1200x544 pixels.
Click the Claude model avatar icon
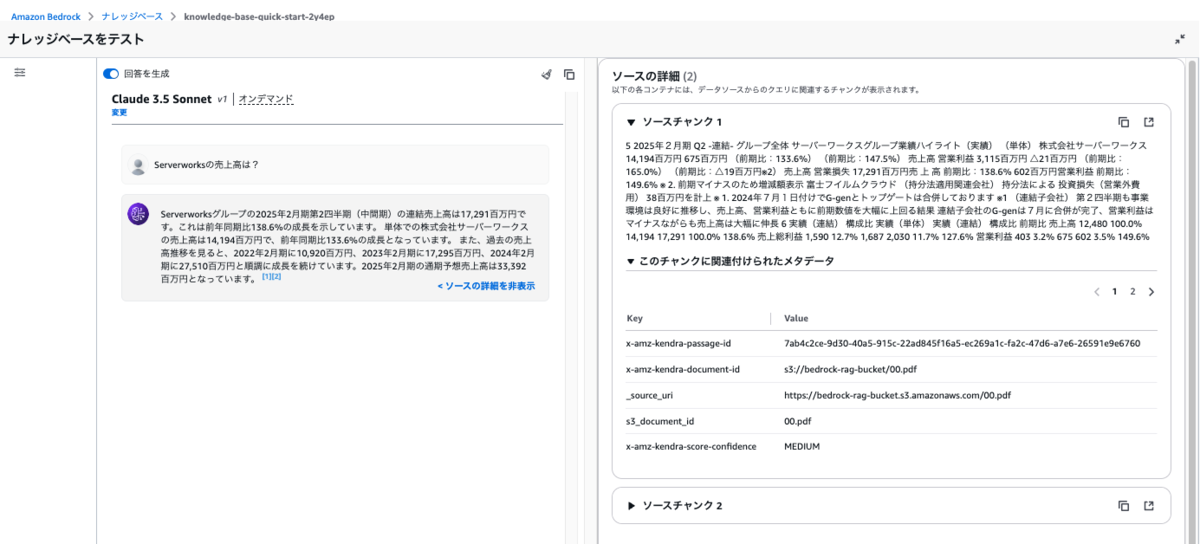[x=138, y=214]
